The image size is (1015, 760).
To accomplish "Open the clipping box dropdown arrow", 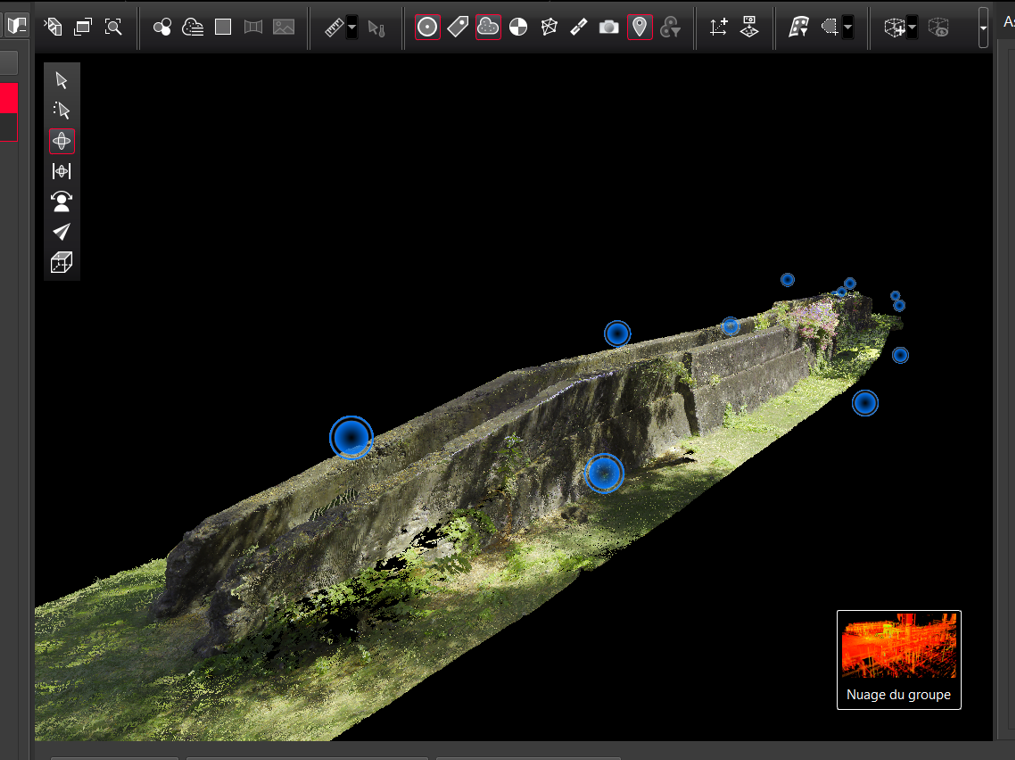I will (x=912, y=29).
